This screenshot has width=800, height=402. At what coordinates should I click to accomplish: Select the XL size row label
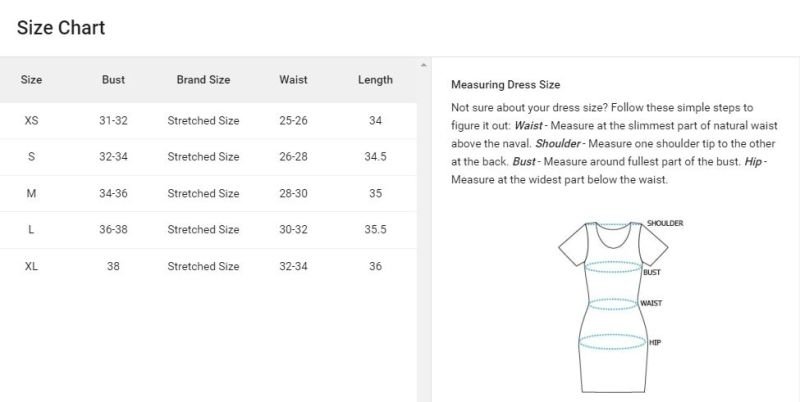(x=31, y=266)
